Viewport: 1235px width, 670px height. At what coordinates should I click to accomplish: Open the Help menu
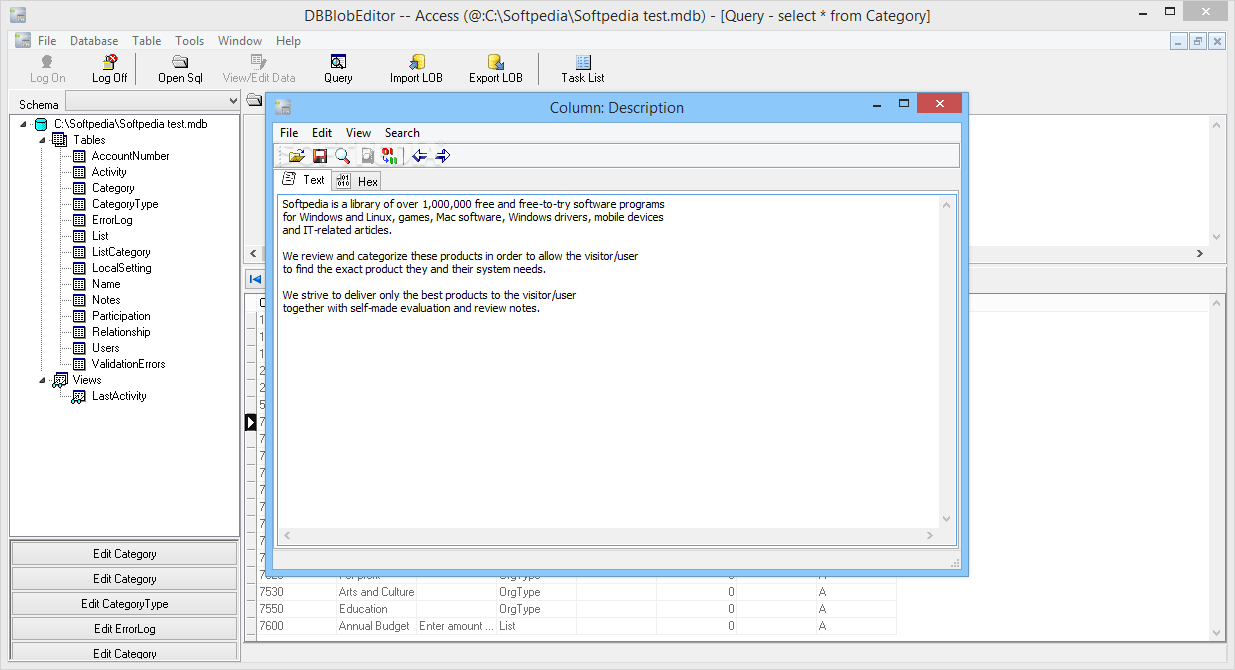(288, 41)
